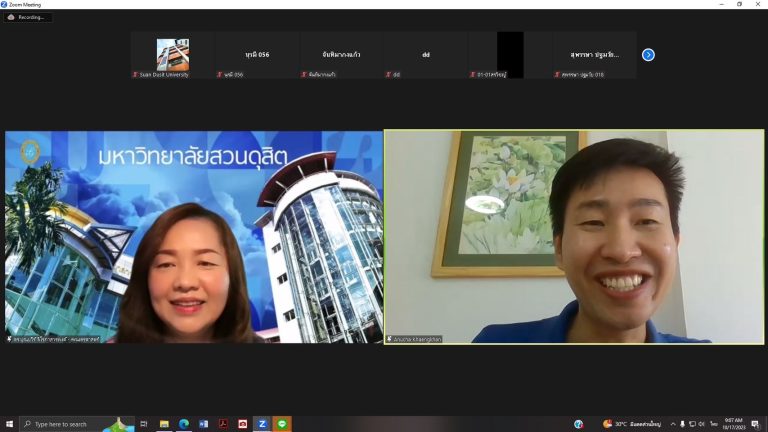Switch input language indicator in tray
The width and height of the screenshot is (768, 432).
pos(714,424)
